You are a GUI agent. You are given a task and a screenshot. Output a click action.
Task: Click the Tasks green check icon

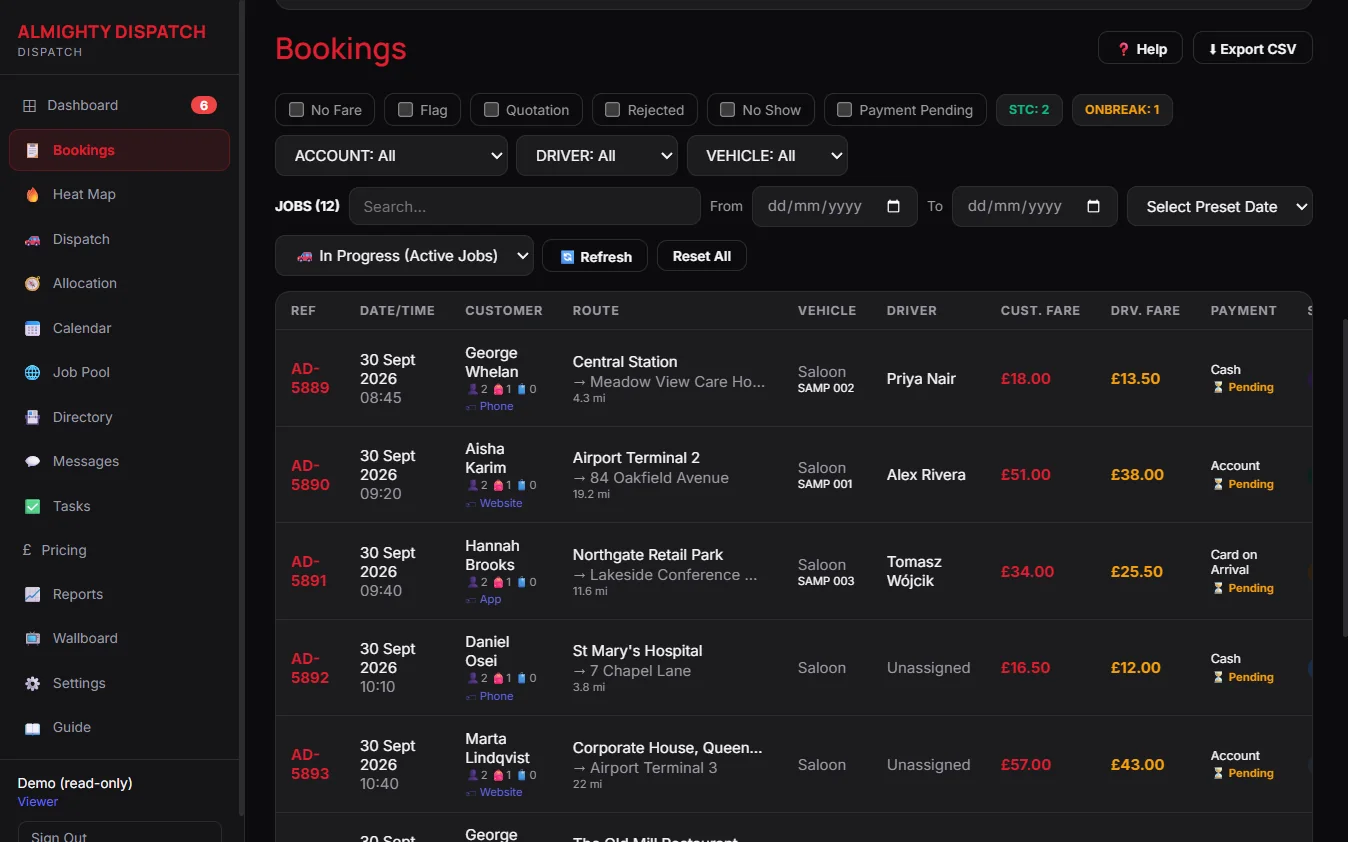33,506
